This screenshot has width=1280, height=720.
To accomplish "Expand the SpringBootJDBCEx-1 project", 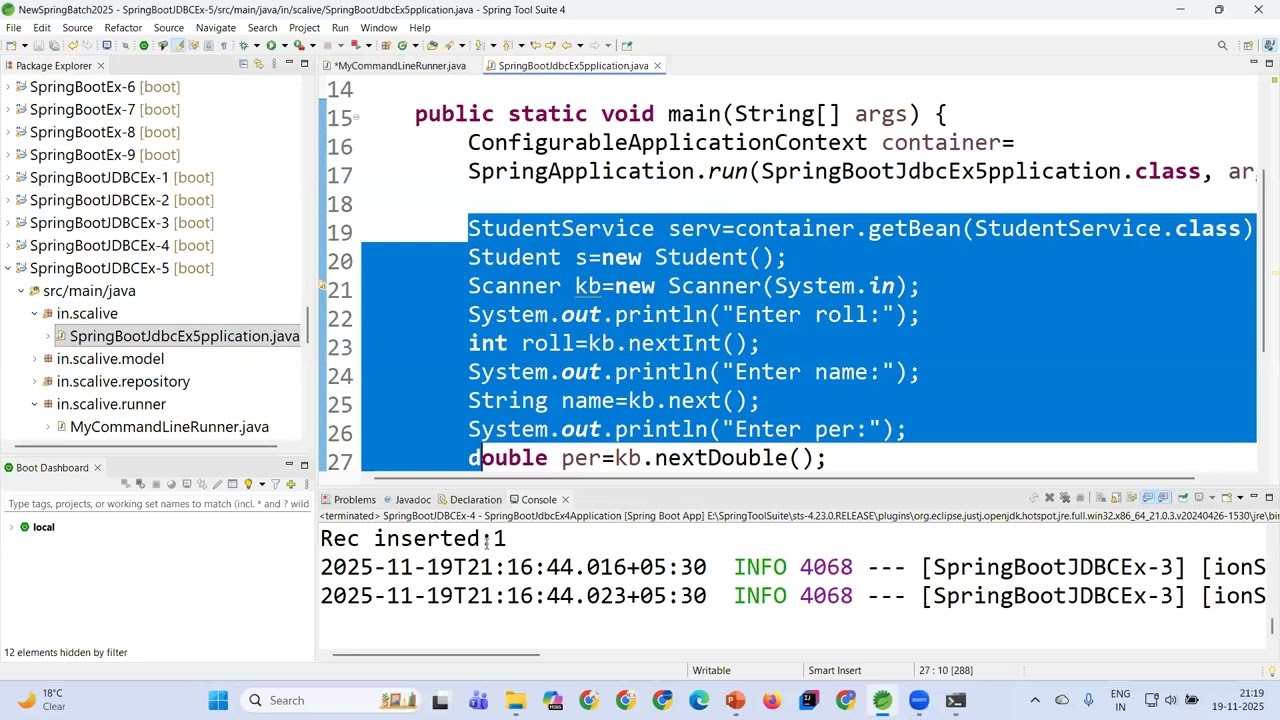I will click(8, 177).
